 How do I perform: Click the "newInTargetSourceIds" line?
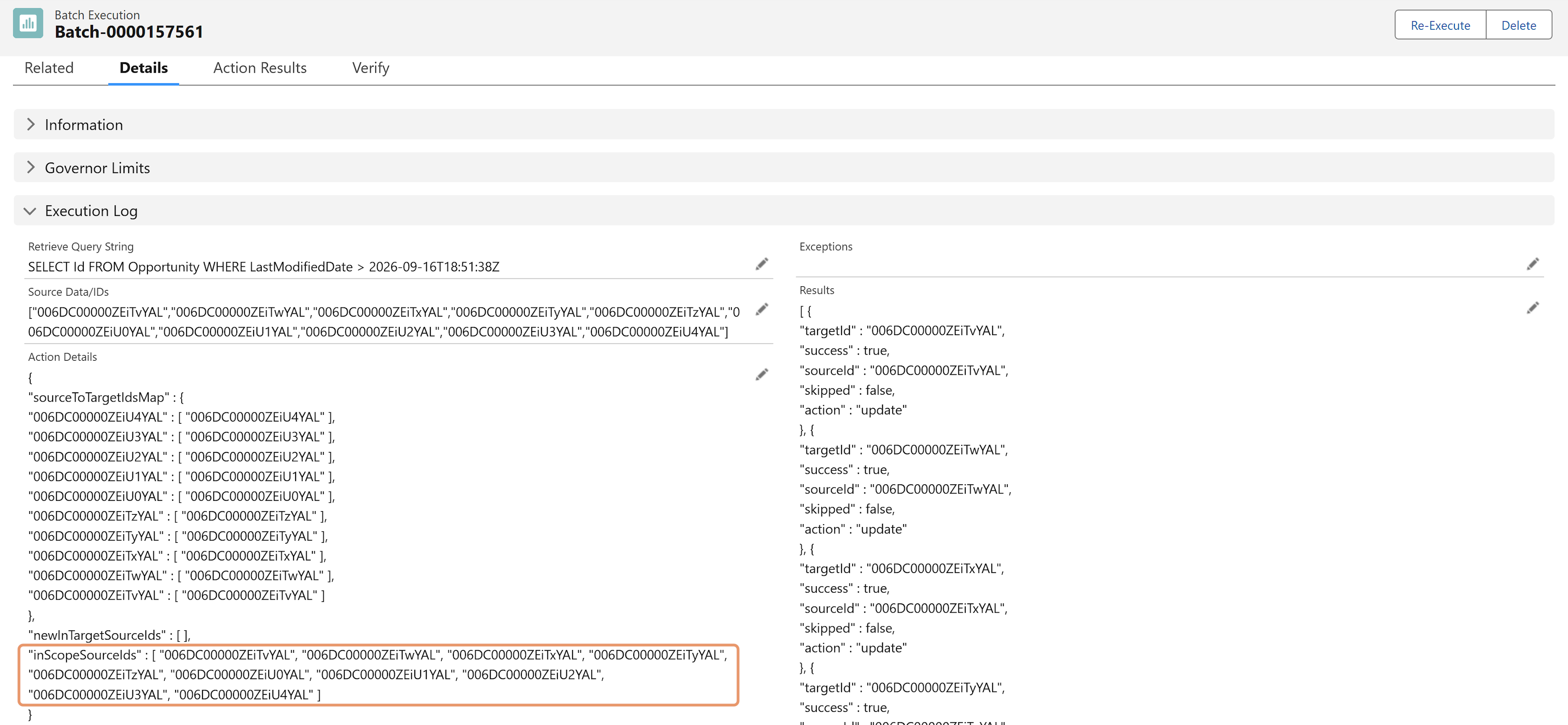(x=109, y=636)
